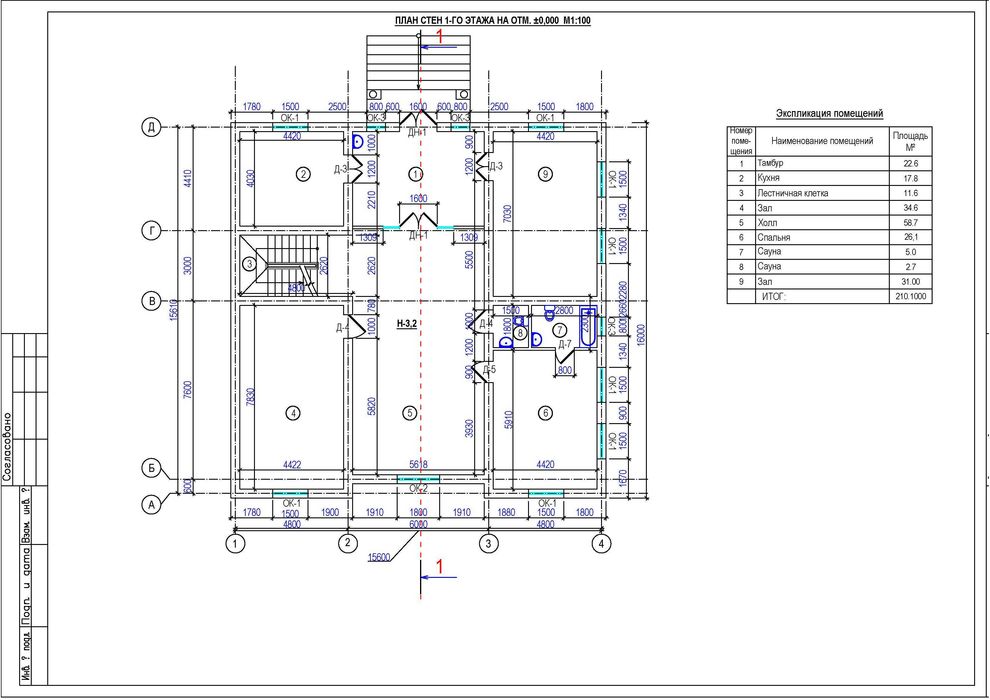Select the ОК-2 window label
The height and width of the screenshot is (700, 990).
pos(419,489)
